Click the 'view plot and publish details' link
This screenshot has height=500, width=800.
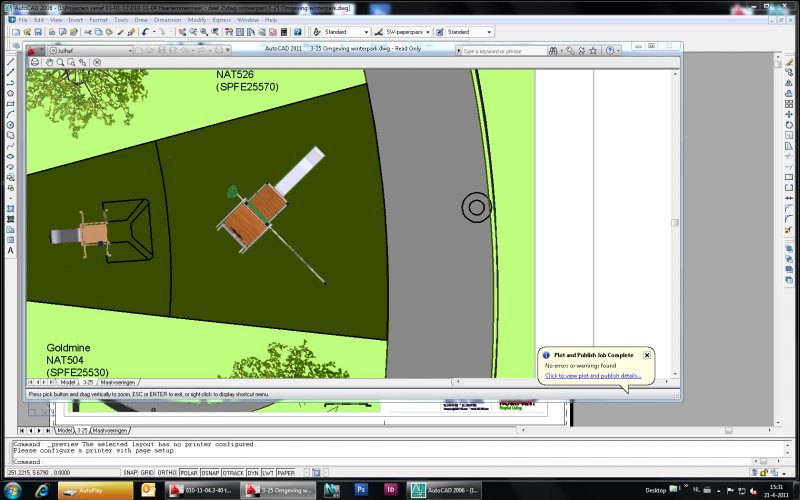tap(592, 376)
